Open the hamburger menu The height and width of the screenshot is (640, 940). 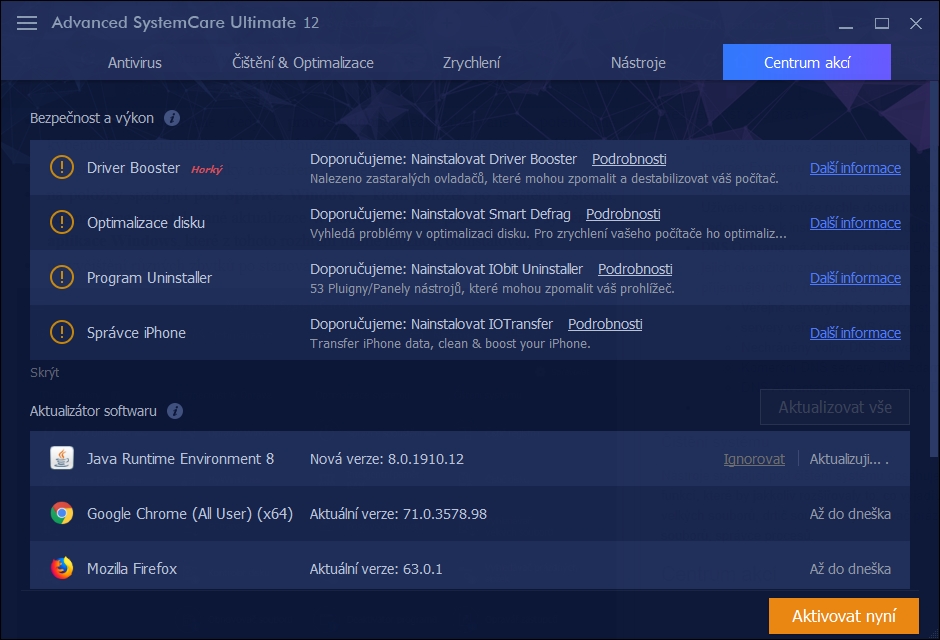[x=27, y=22]
